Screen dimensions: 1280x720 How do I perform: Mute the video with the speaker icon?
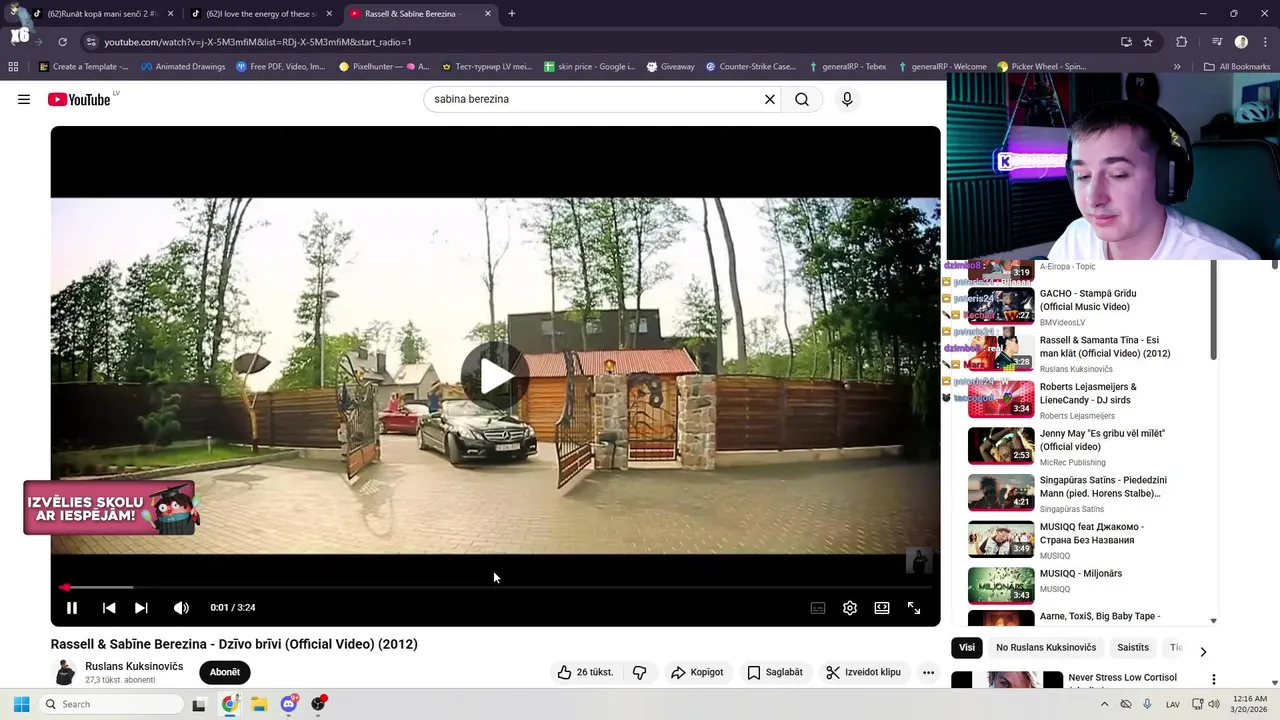coord(181,607)
